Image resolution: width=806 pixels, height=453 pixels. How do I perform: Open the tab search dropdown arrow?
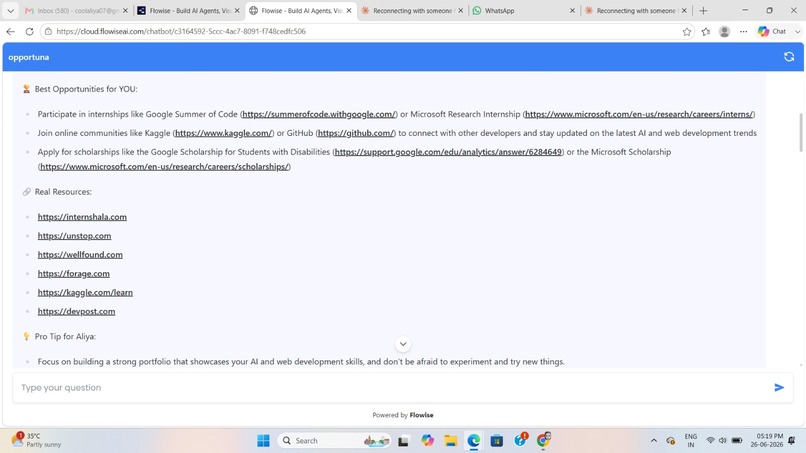[10, 10]
